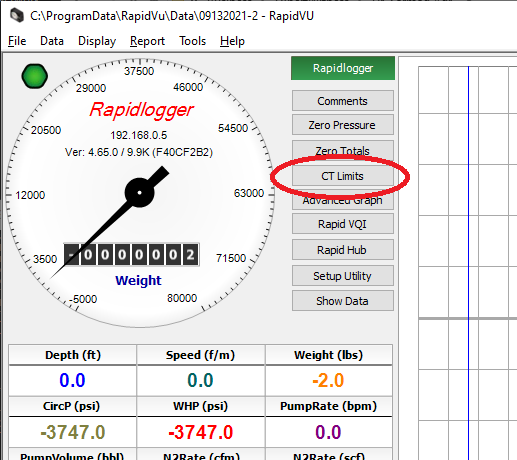Image resolution: width=517 pixels, height=460 pixels.
Task: Select the Depth (ft) value 0.0
Action: coord(72,380)
